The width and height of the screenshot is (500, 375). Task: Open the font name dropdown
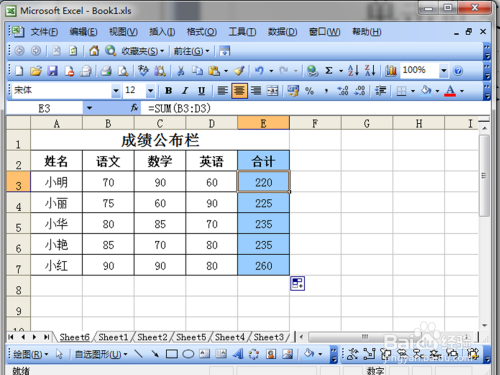(x=116, y=91)
